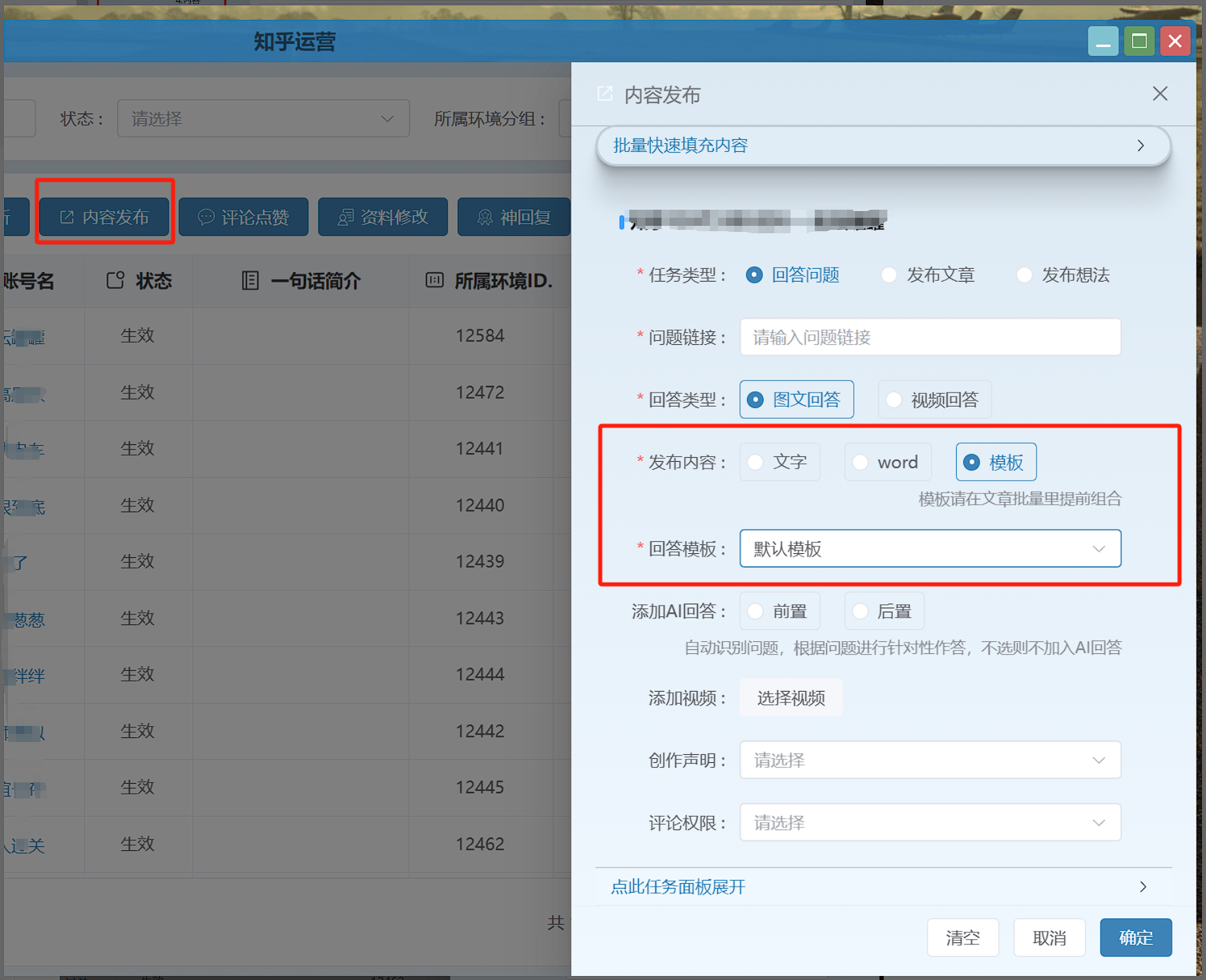Expand 批量快速填充内容 section
The height and width of the screenshot is (980, 1206).
point(883,145)
